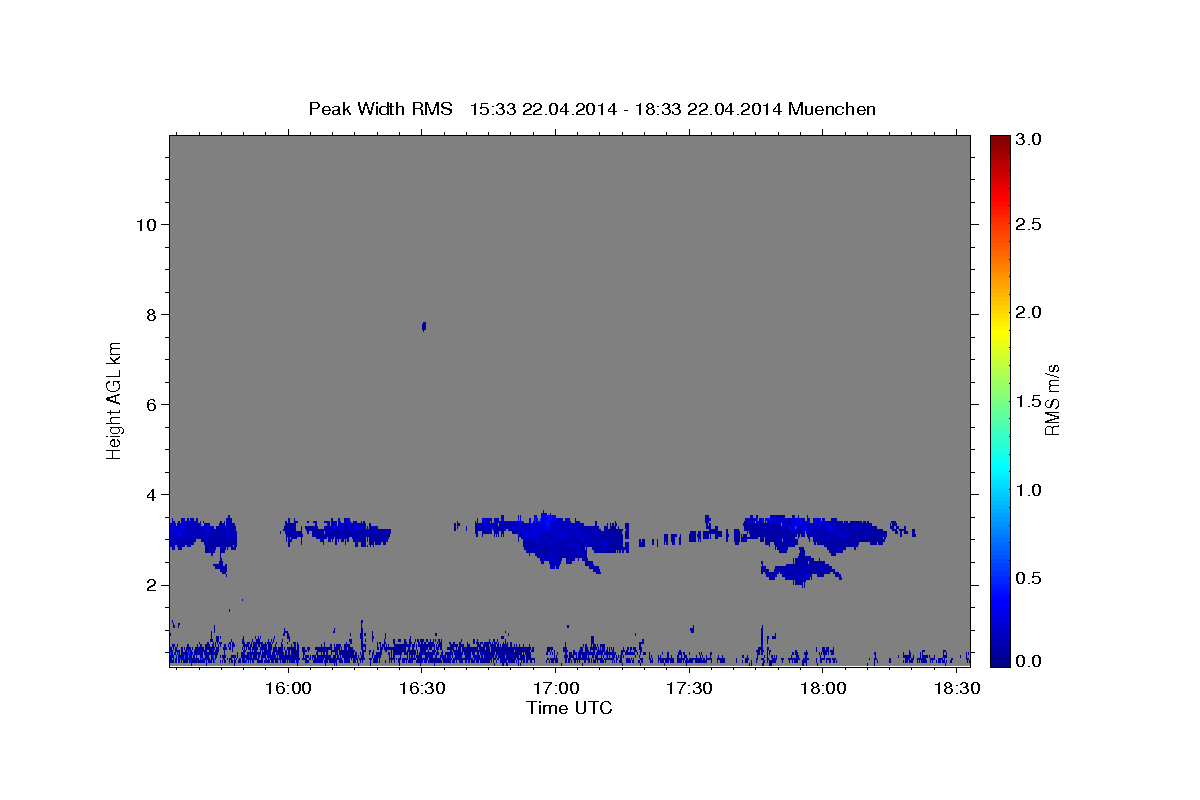
Task: Click the 'RMS m/s' colorbar label
Action: tap(1052, 400)
